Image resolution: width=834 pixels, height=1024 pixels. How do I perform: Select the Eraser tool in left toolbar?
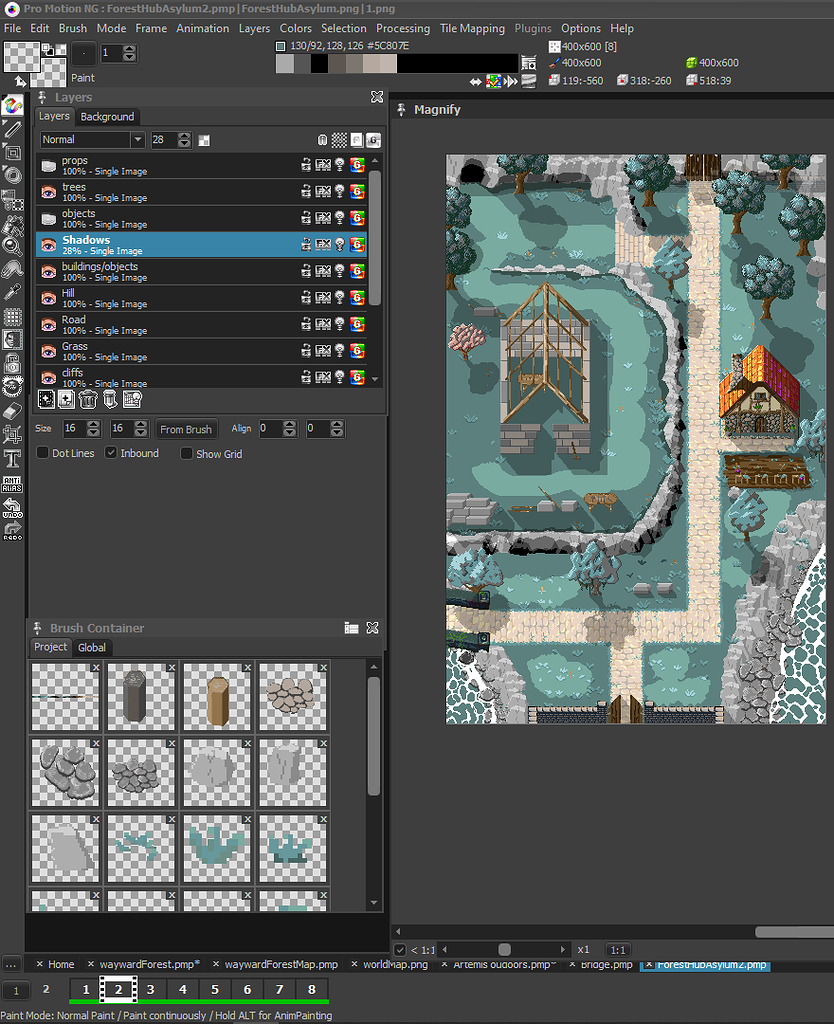click(x=12, y=412)
